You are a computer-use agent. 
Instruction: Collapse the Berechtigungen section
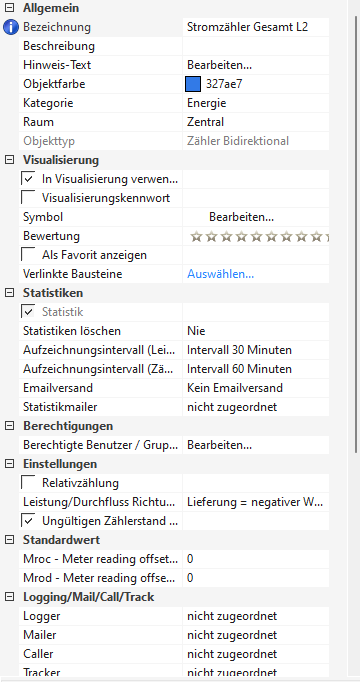click(9, 426)
